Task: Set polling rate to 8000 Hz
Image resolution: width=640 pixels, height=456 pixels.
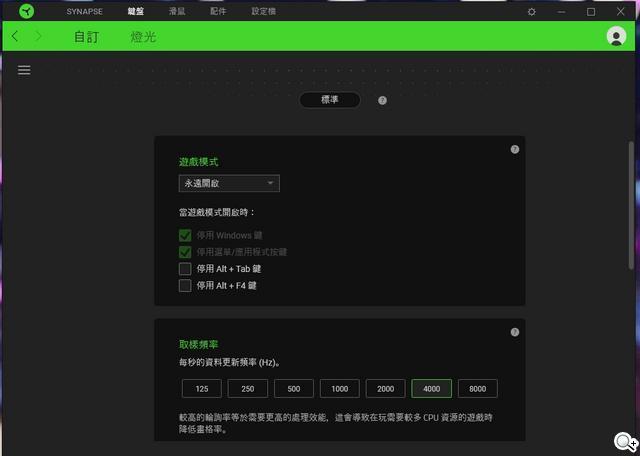Action: coord(478,389)
